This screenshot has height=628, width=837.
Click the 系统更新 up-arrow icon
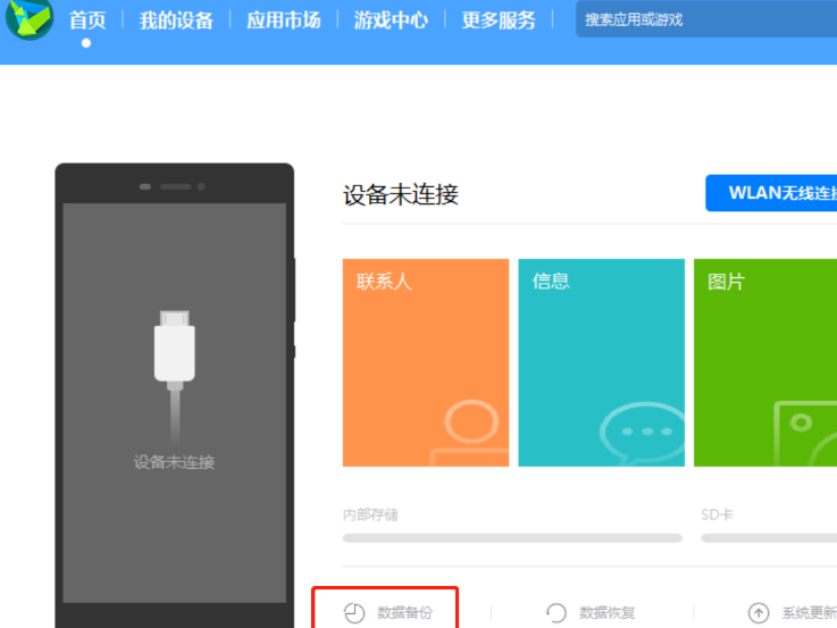pos(759,613)
